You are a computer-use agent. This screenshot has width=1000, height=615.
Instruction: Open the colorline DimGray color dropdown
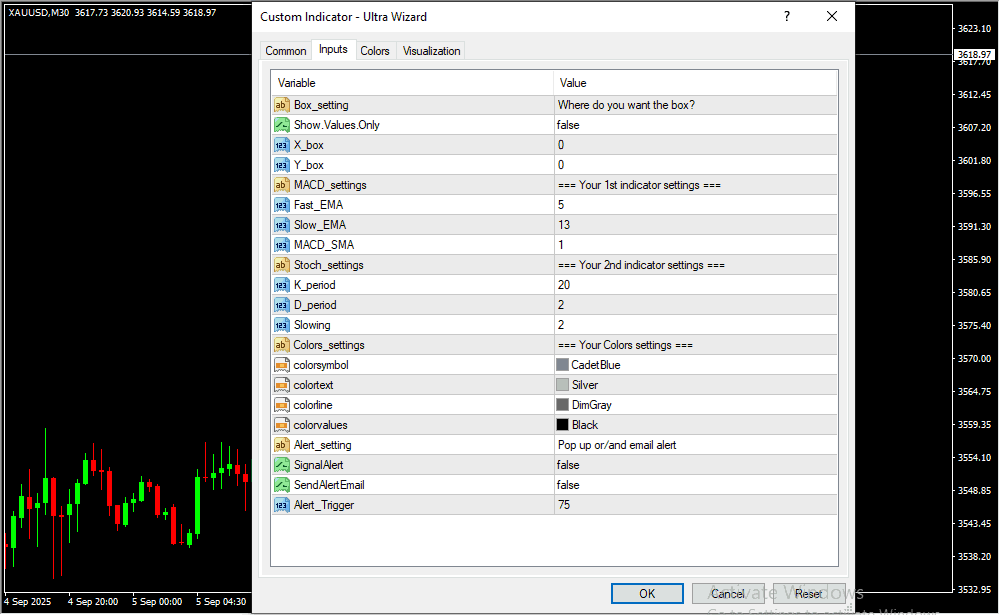[x=695, y=405]
